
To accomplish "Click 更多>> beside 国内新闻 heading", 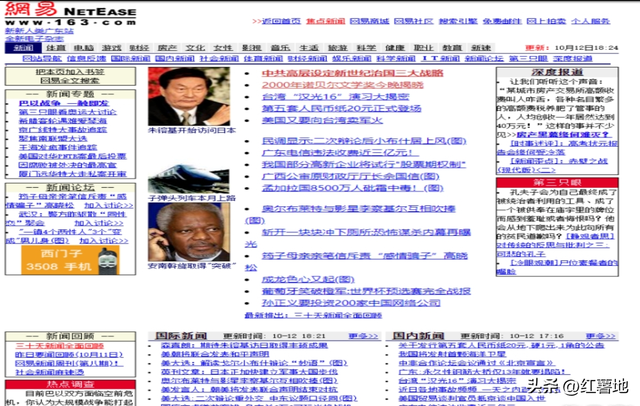I will tap(601, 336).
